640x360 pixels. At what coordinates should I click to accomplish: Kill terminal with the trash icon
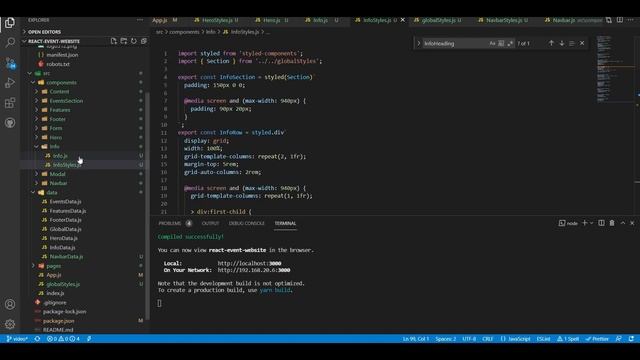pyautogui.click(x=612, y=223)
